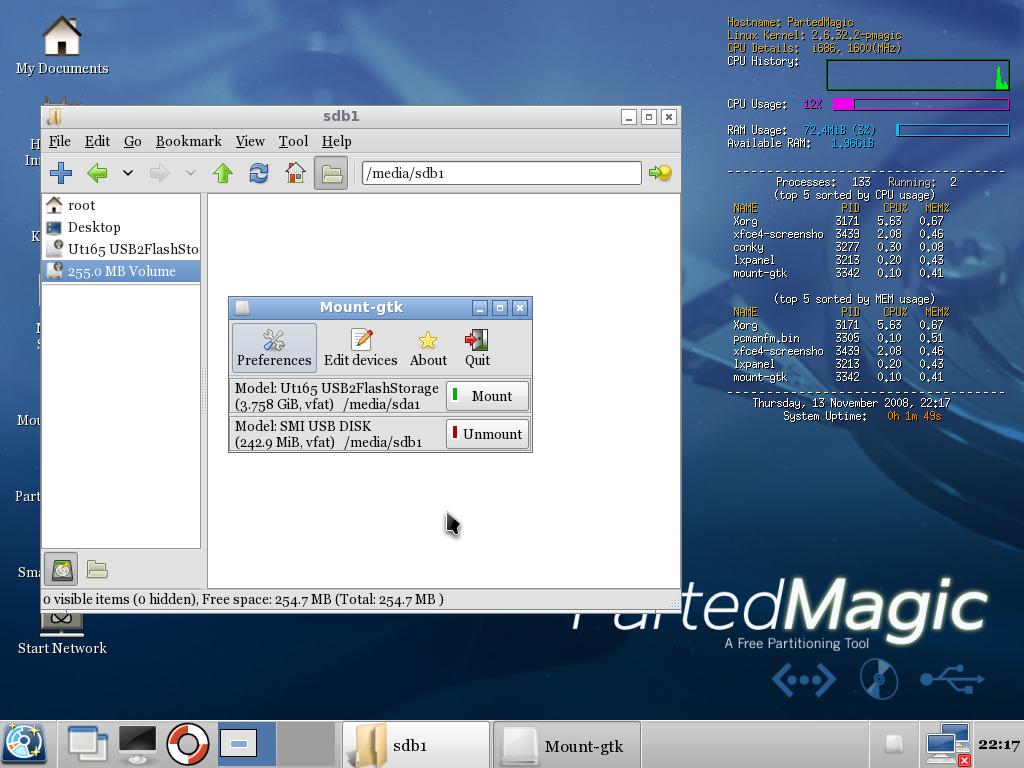Click the /media/sdb1 address field

tap(502, 173)
